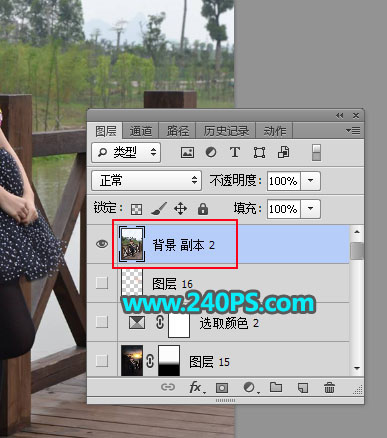
Task: Delete layer trash icon
Action: (x=329, y=388)
